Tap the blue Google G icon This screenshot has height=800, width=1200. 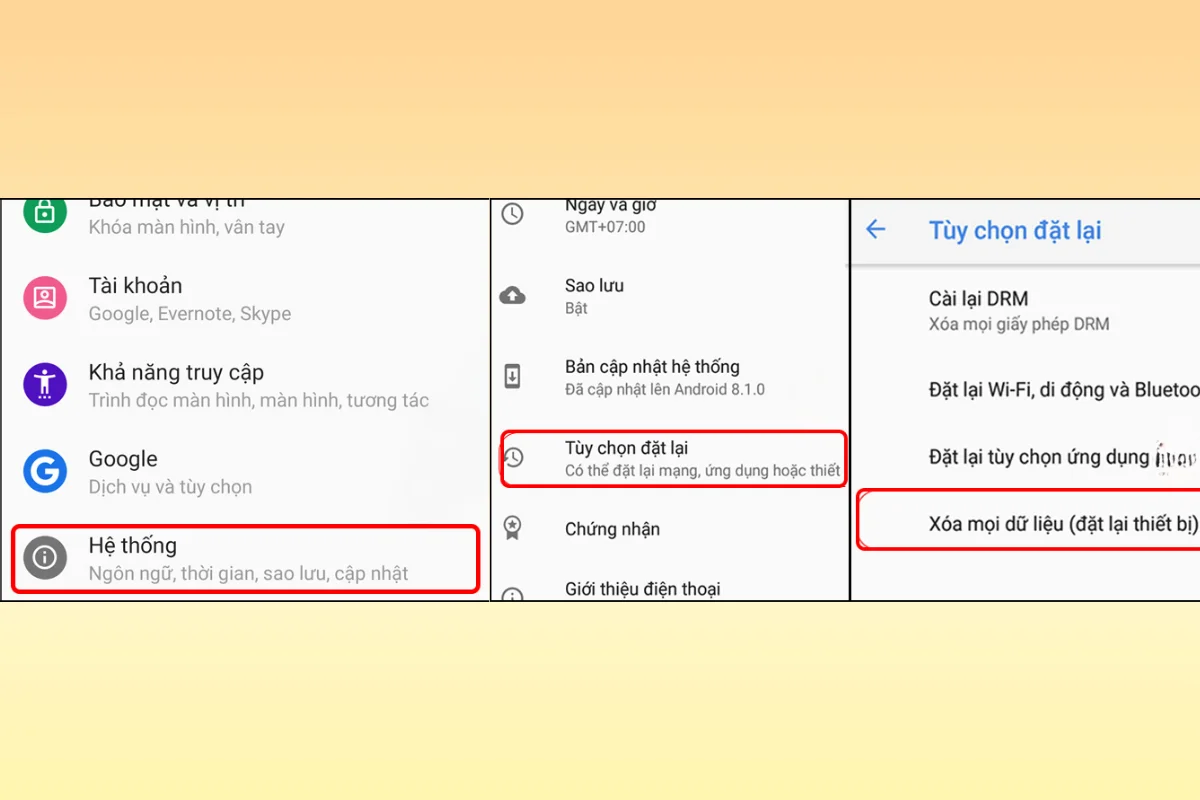[x=44, y=471]
